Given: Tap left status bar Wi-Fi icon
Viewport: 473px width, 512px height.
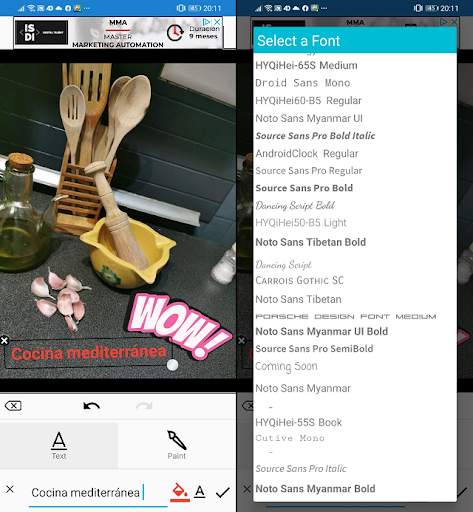Looking at the screenshot, I should tap(31, 8).
